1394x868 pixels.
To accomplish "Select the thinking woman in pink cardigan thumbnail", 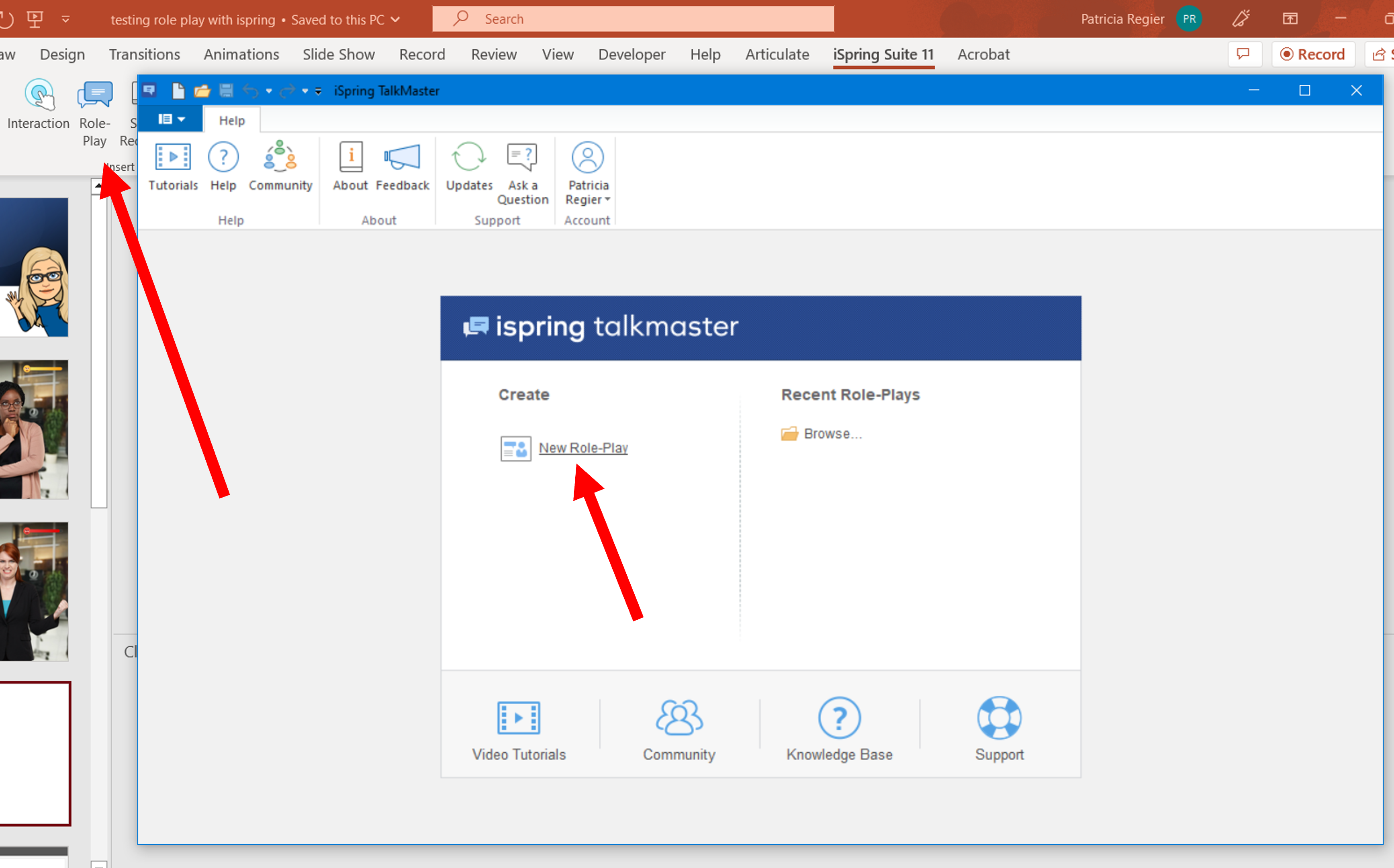I will point(34,429).
